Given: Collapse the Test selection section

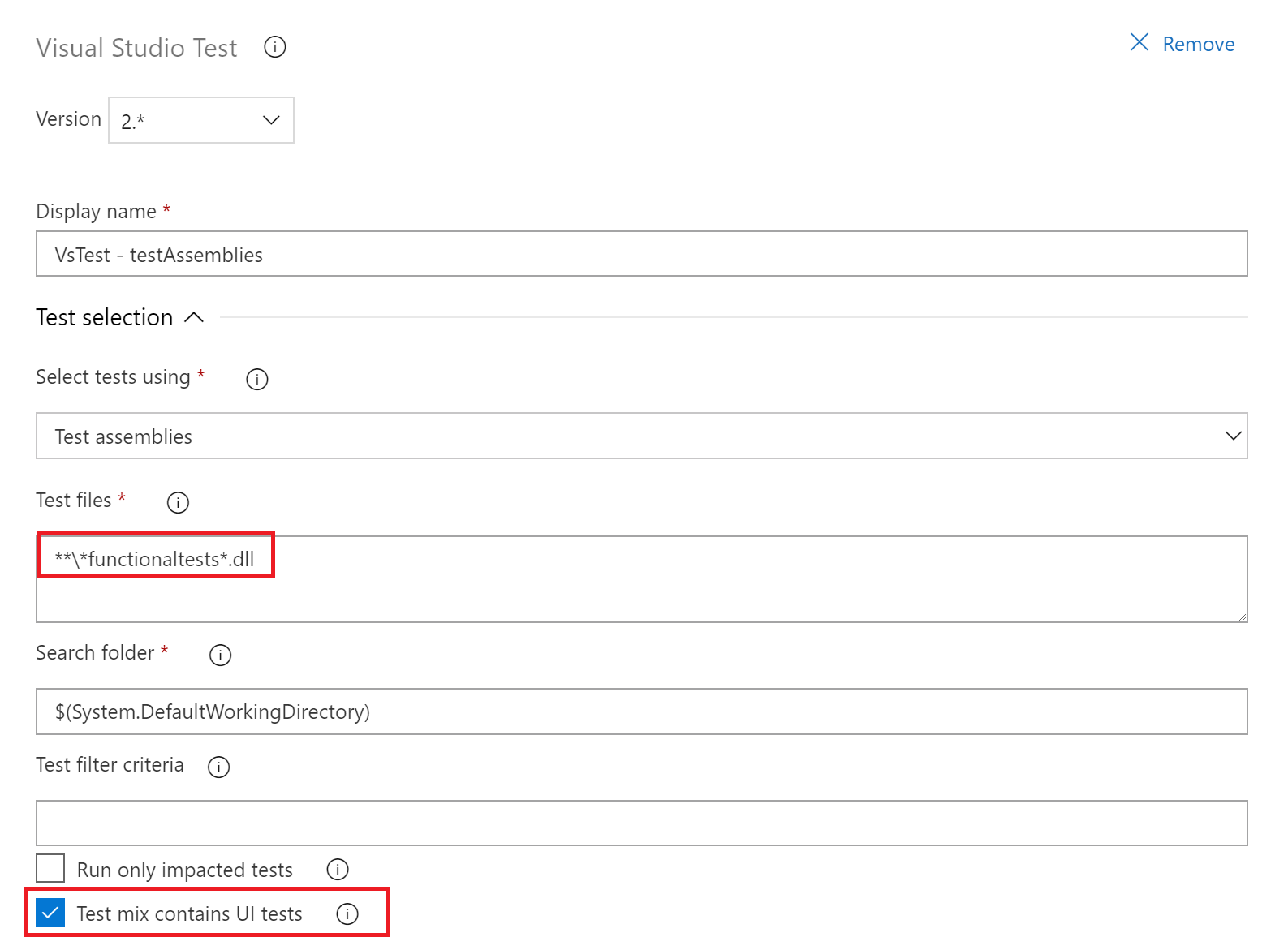Looking at the screenshot, I should [194, 317].
